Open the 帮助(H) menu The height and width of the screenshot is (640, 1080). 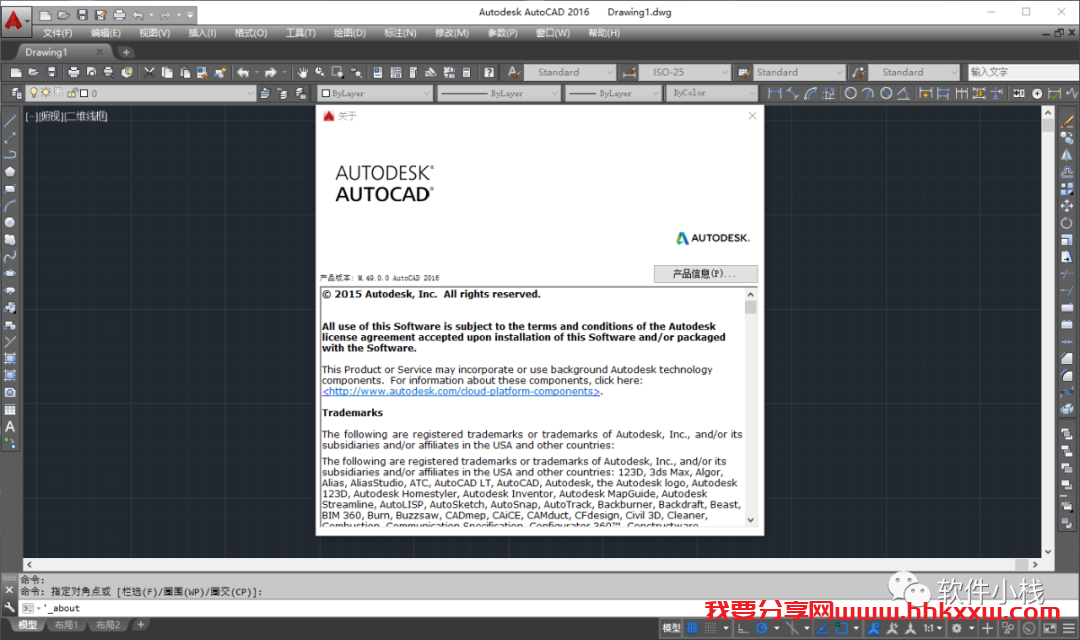pos(604,33)
